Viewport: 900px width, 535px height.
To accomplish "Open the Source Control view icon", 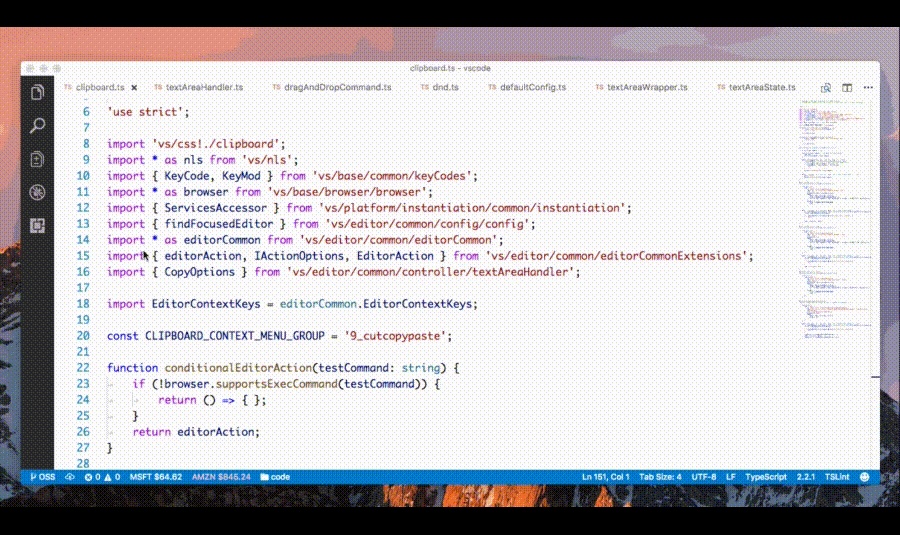I will [x=37, y=159].
